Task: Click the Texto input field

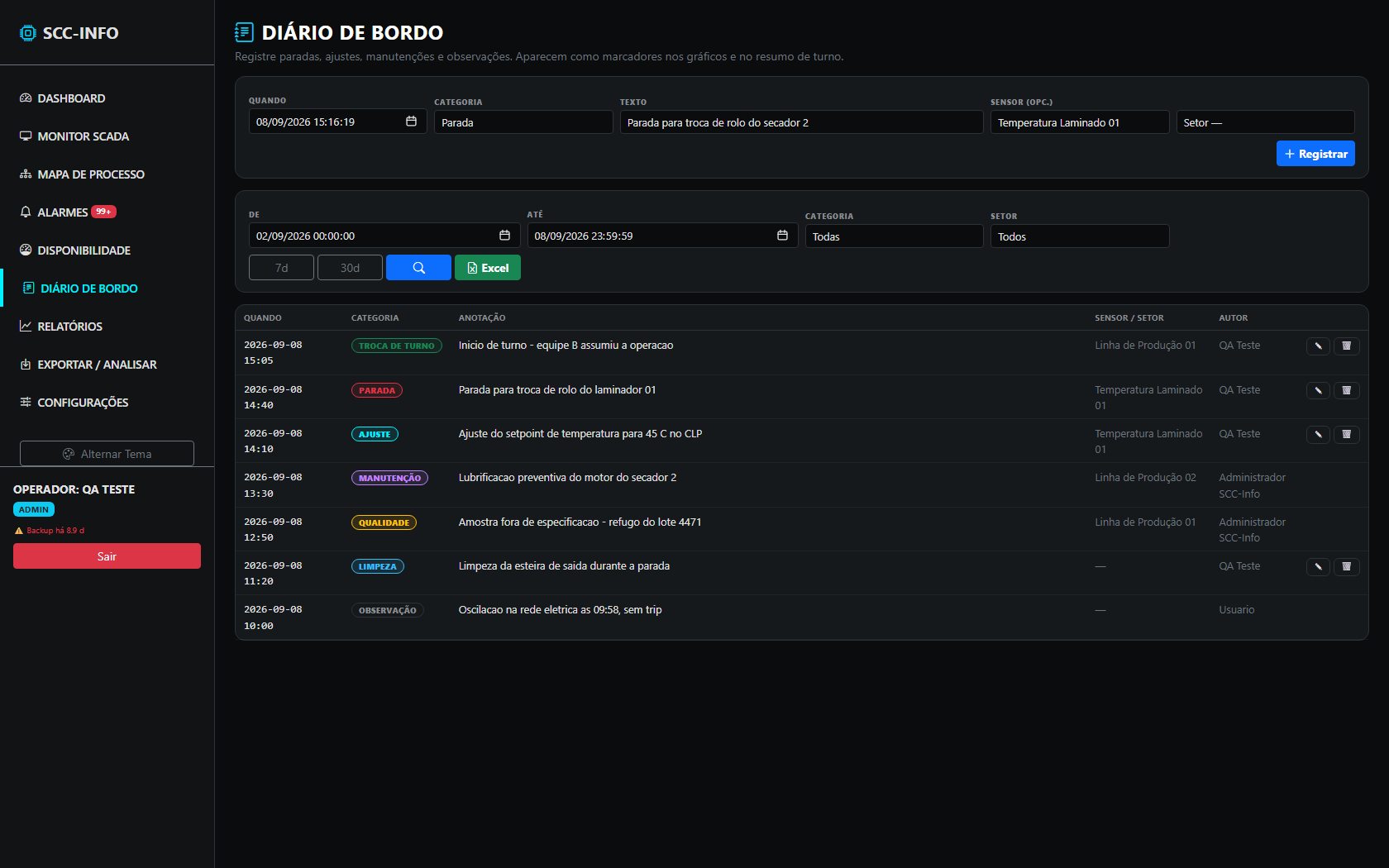Action: 801,122
